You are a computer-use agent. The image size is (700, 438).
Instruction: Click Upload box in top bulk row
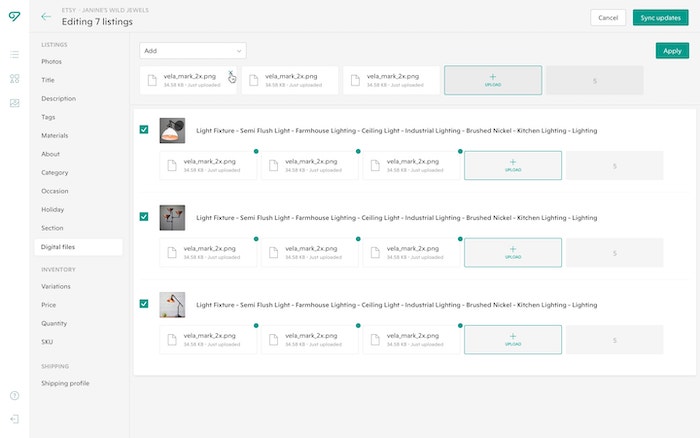point(493,80)
